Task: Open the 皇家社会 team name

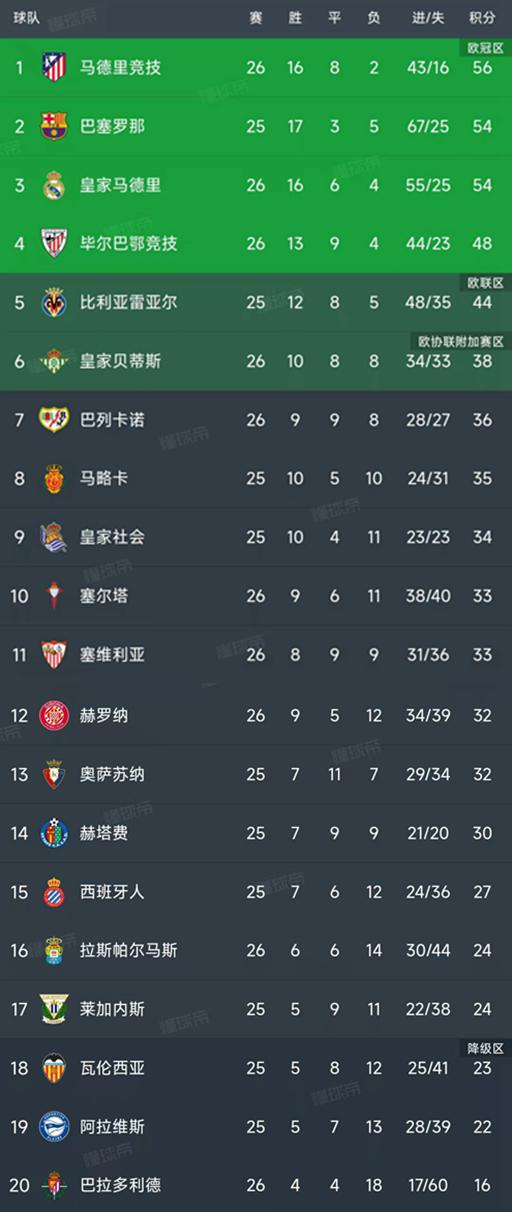Action: [x=112, y=537]
